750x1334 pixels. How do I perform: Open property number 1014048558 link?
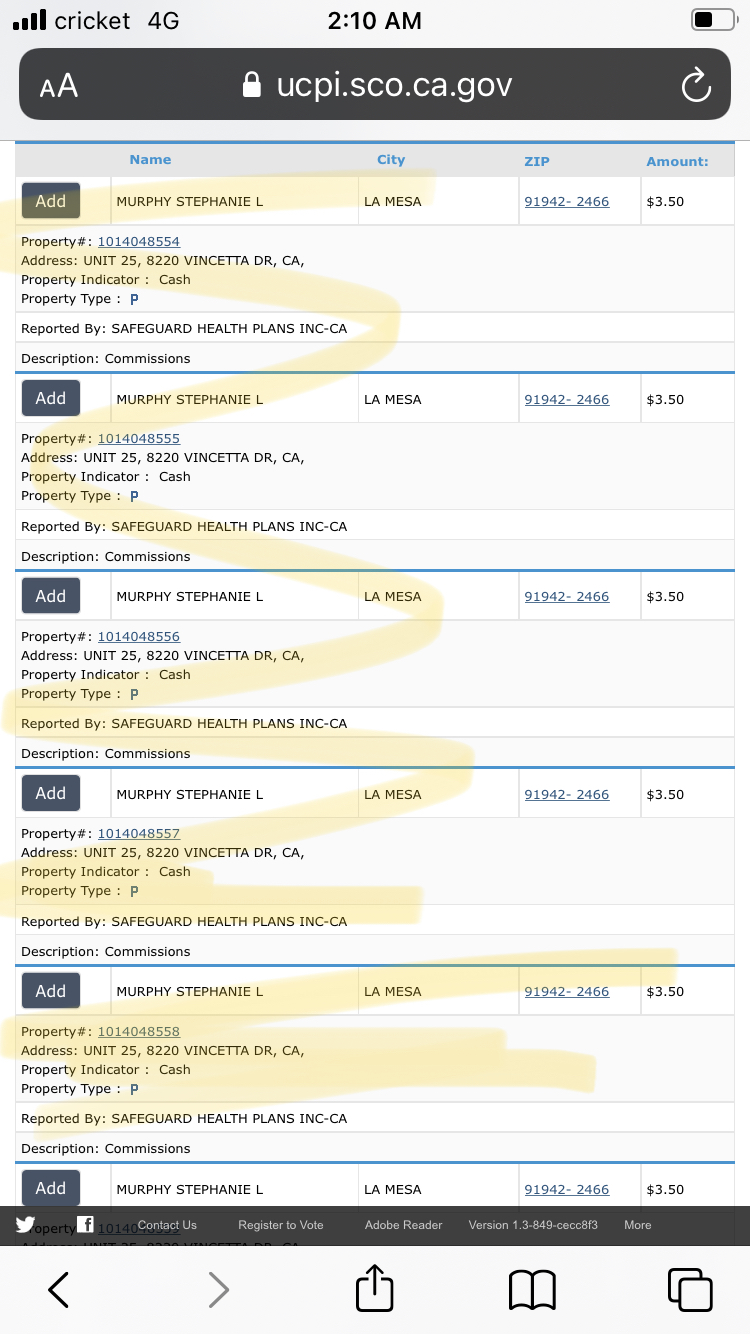point(139,1032)
